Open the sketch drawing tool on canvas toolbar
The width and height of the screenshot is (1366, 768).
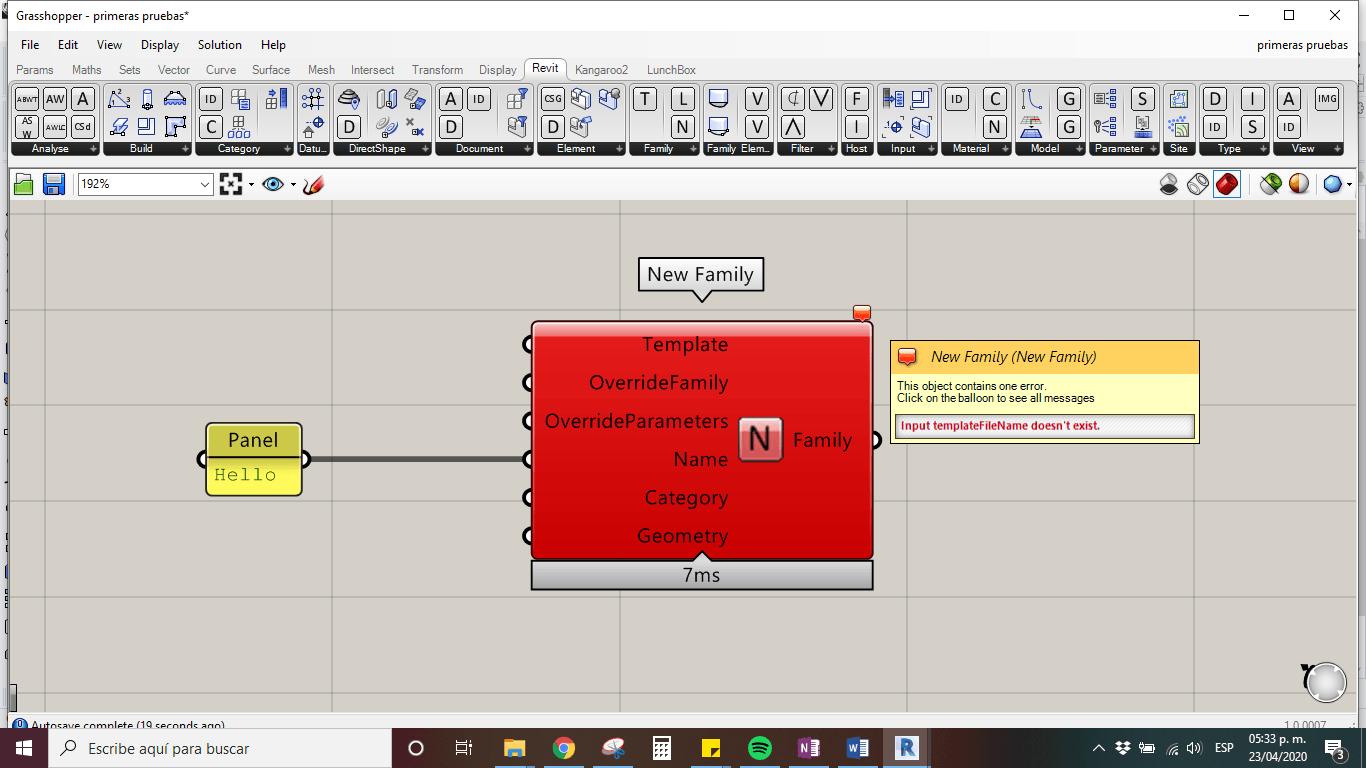(313, 184)
